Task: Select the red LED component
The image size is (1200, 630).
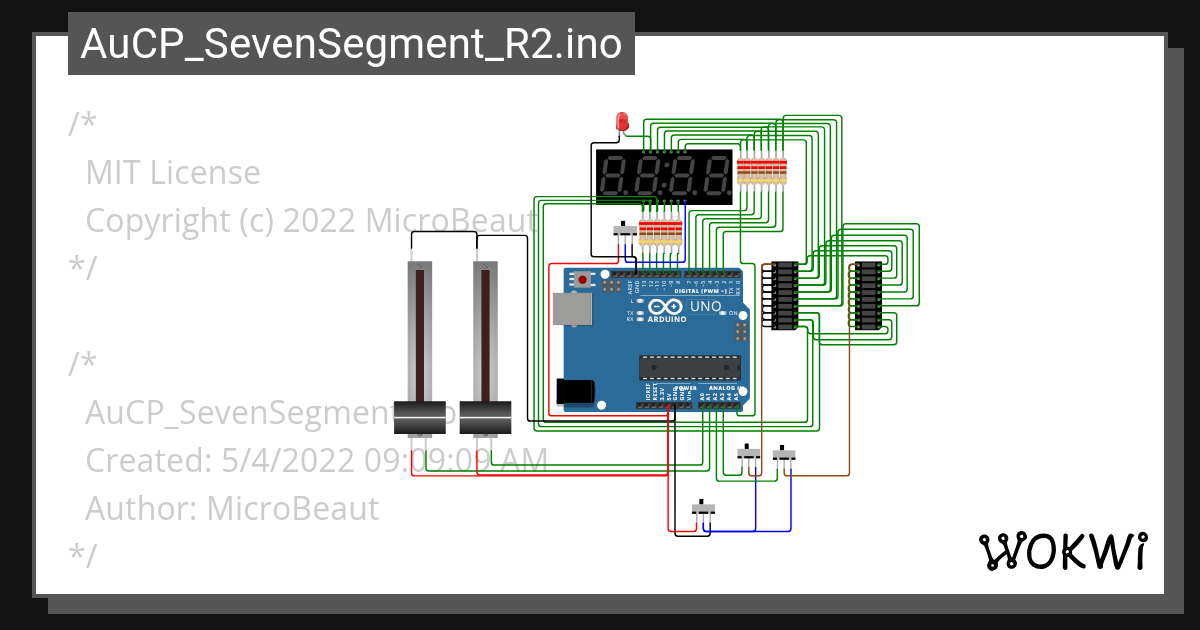Action: tap(620, 120)
